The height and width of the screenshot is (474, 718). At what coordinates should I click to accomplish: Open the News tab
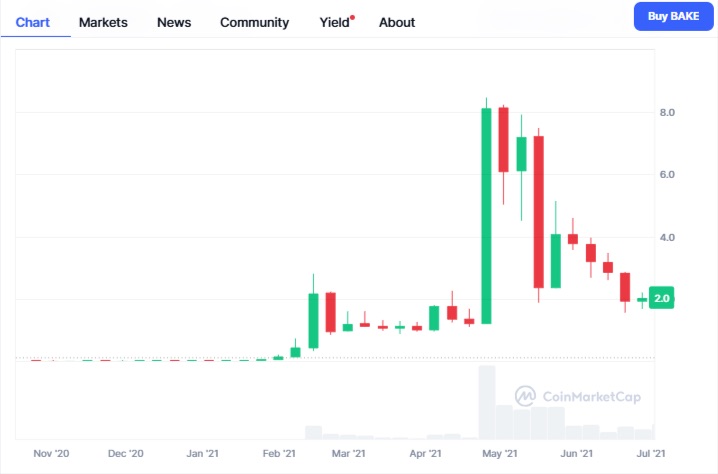[x=174, y=22]
